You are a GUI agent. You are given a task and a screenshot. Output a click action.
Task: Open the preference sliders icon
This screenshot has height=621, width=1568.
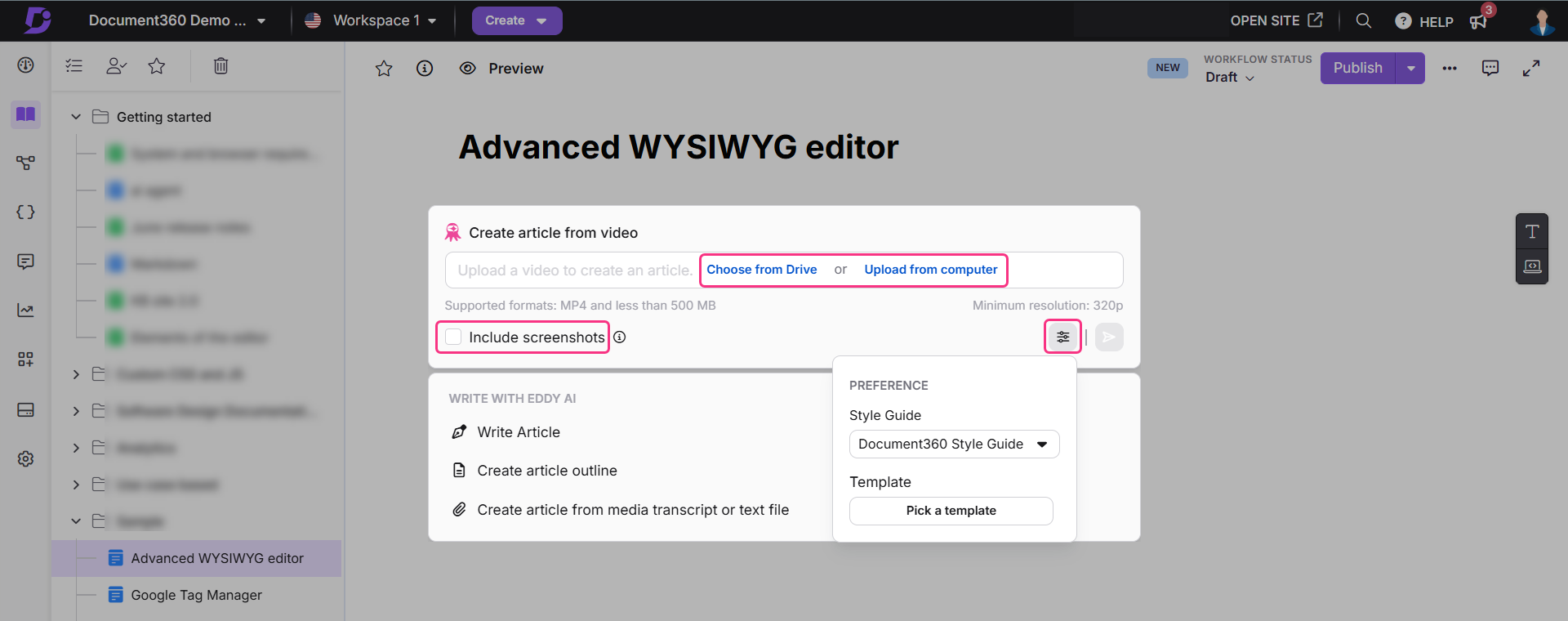(1062, 337)
